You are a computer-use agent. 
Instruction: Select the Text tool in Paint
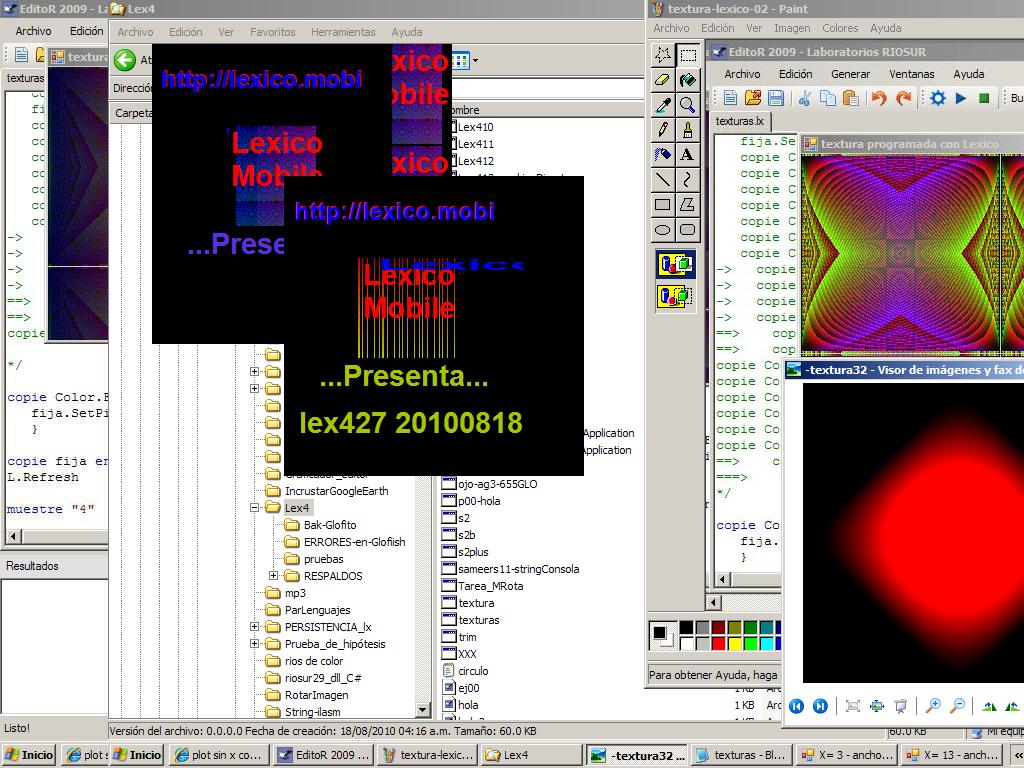click(687, 154)
